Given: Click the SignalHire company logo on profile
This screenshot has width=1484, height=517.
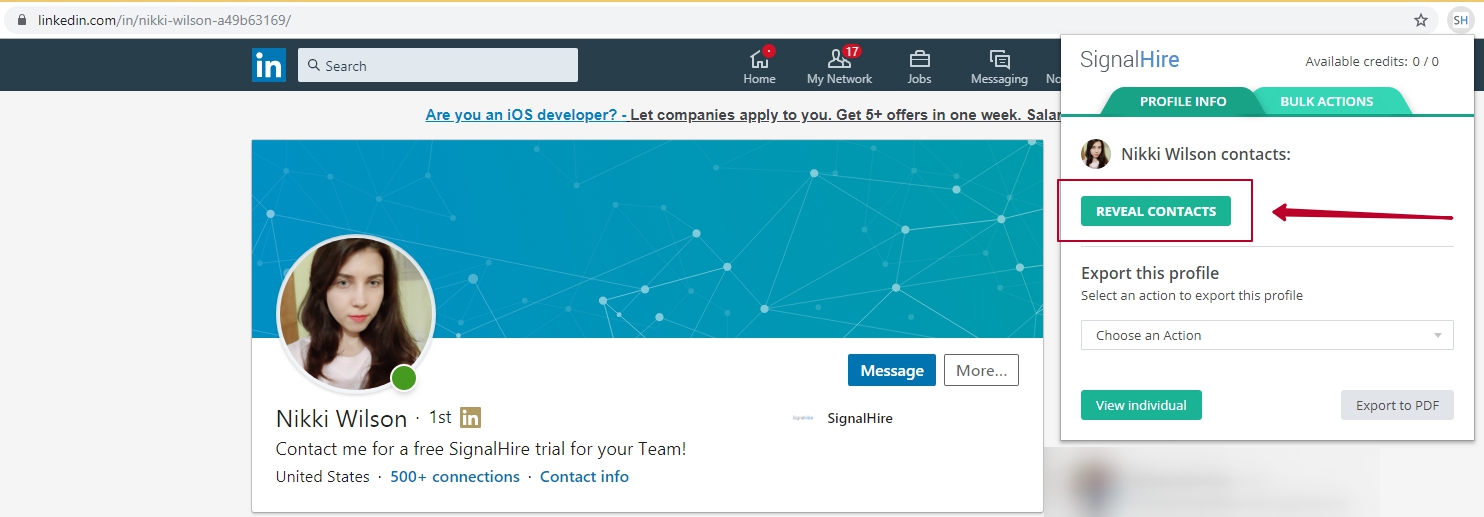Looking at the screenshot, I should point(802,419).
